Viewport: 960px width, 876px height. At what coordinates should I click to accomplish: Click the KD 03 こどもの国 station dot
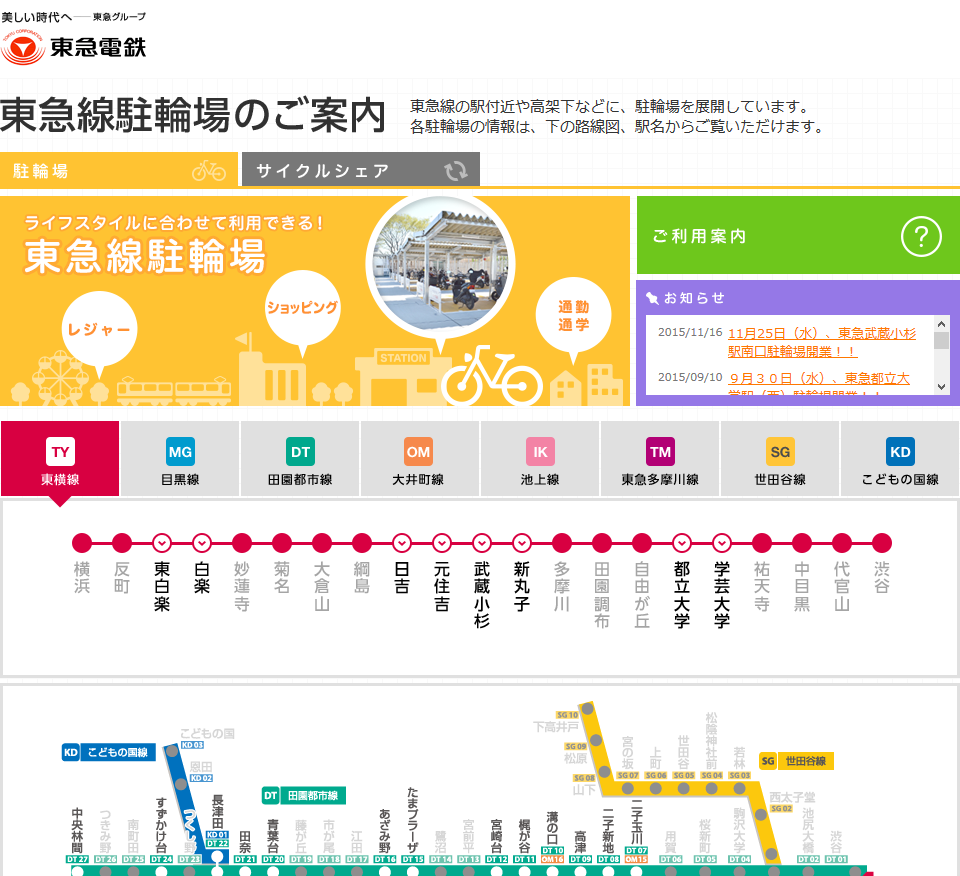point(173,751)
